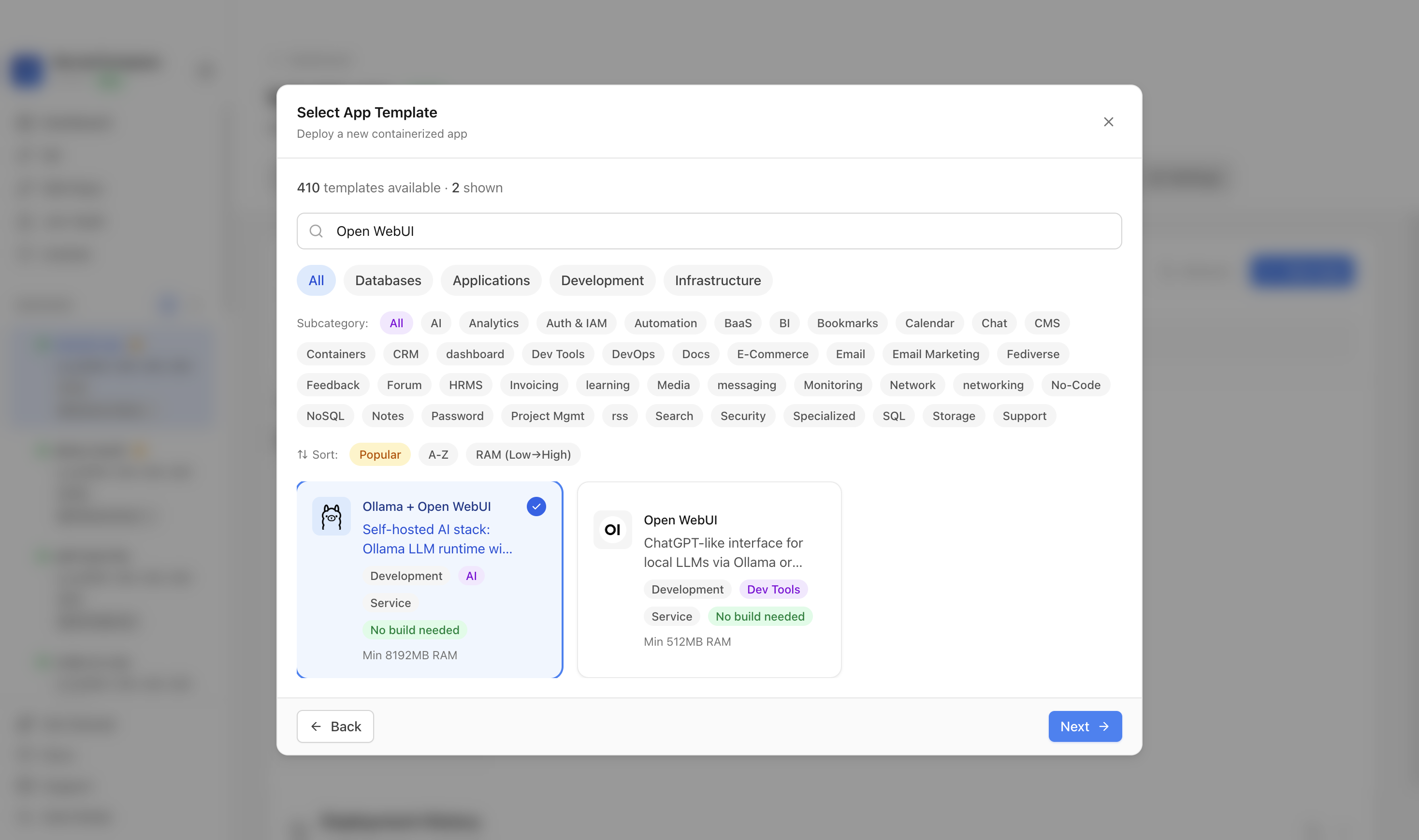Filter by CMS subcategory
1419x840 pixels.
point(1047,323)
